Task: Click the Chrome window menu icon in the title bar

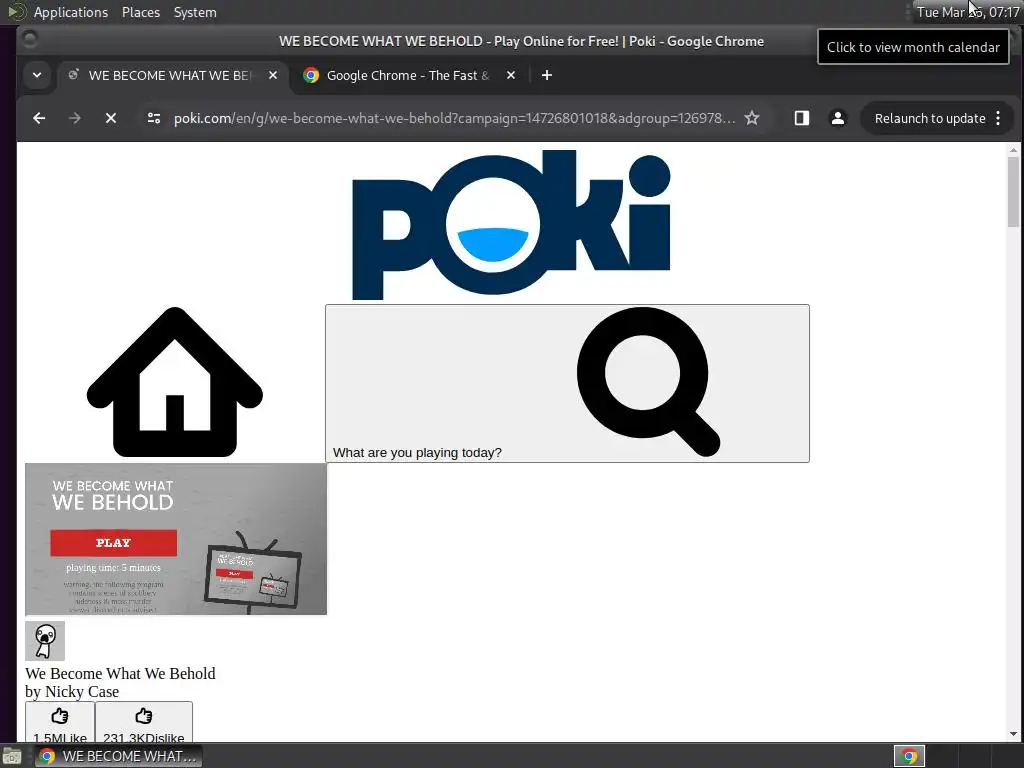Action: click(30, 39)
